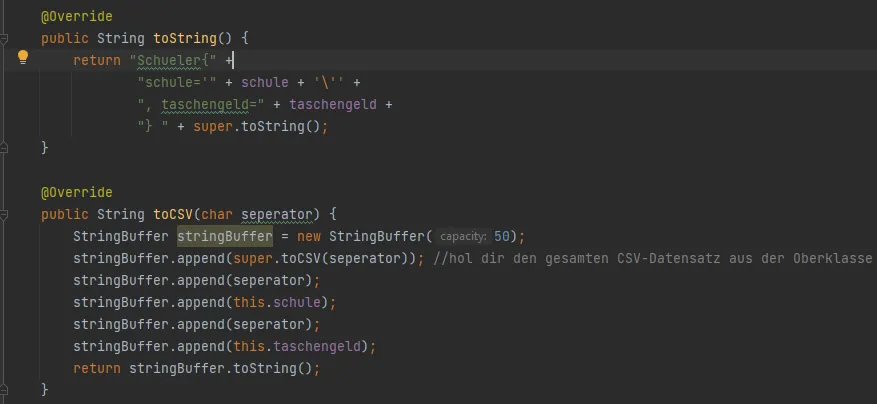Click the char keyword in toCSV signature
Viewport: 877px width, 404px height.
tap(217, 214)
